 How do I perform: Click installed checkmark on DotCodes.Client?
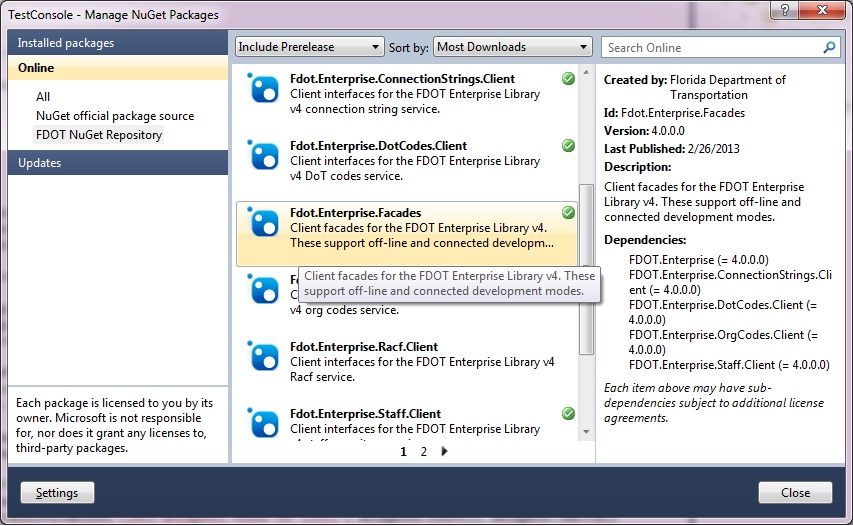[x=568, y=146]
